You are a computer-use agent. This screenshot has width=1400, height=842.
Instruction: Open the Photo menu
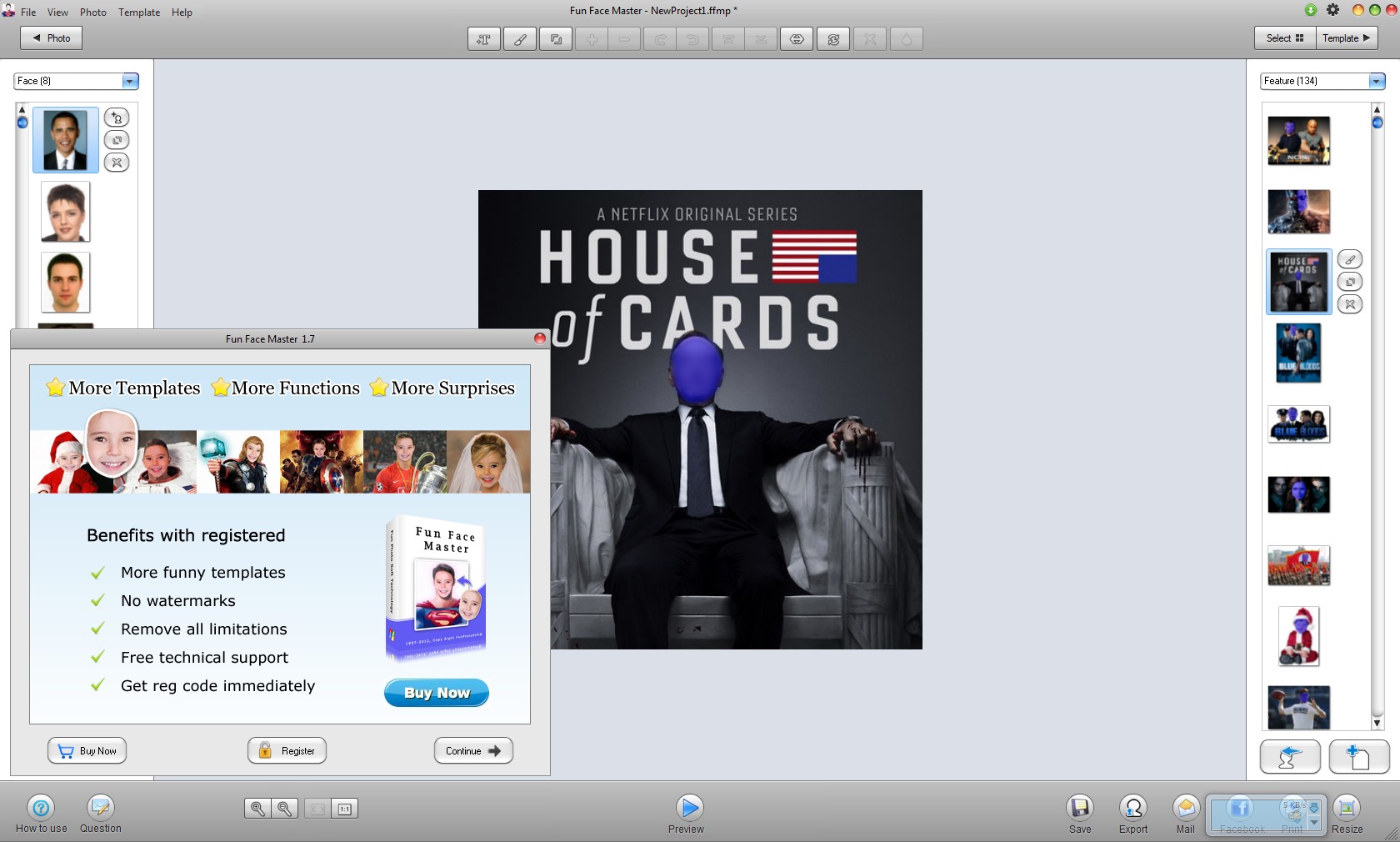[93, 13]
